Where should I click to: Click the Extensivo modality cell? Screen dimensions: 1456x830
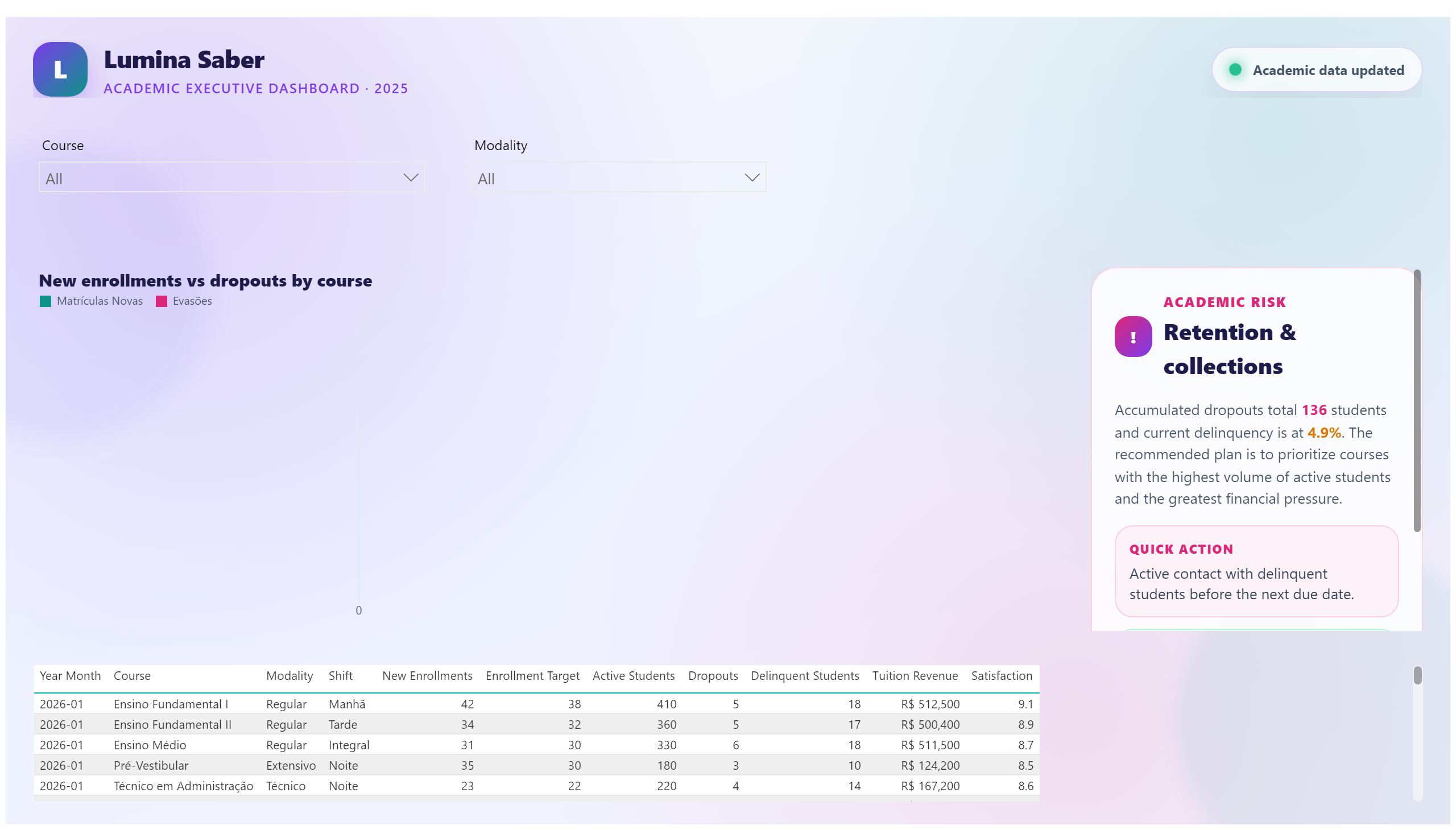tap(290, 766)
